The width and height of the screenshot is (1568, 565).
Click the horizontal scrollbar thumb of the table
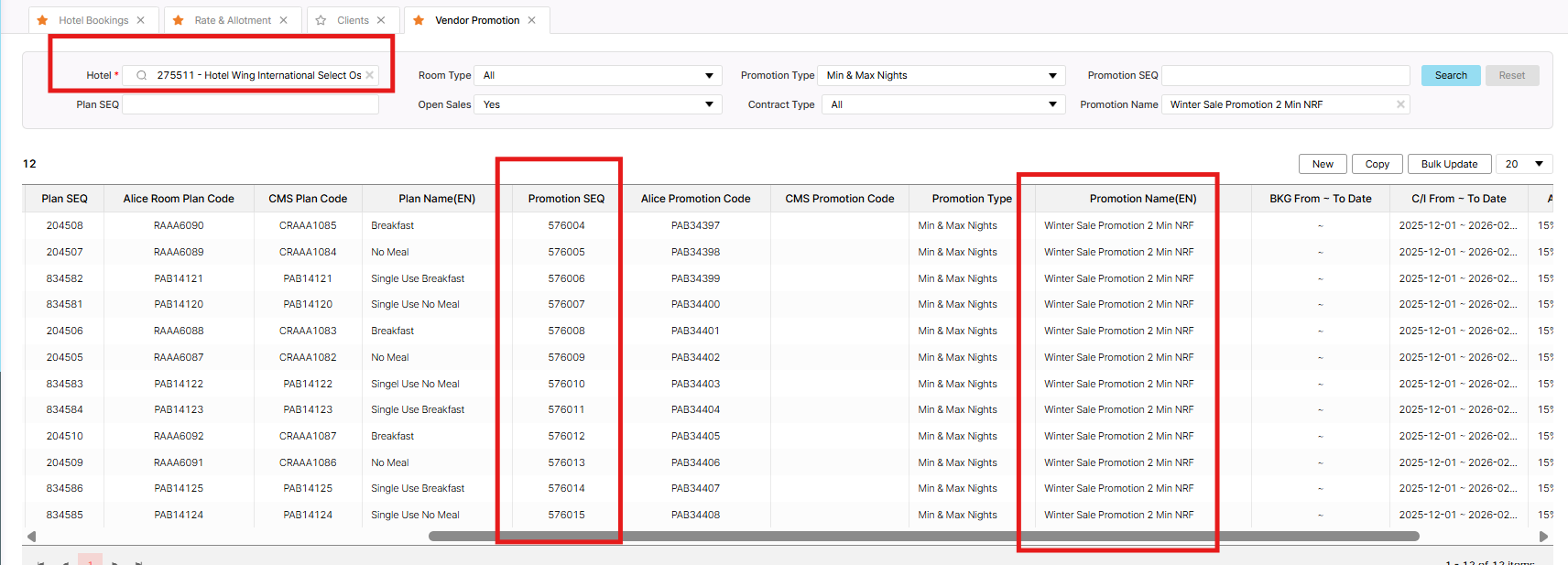tap(923, 537)
